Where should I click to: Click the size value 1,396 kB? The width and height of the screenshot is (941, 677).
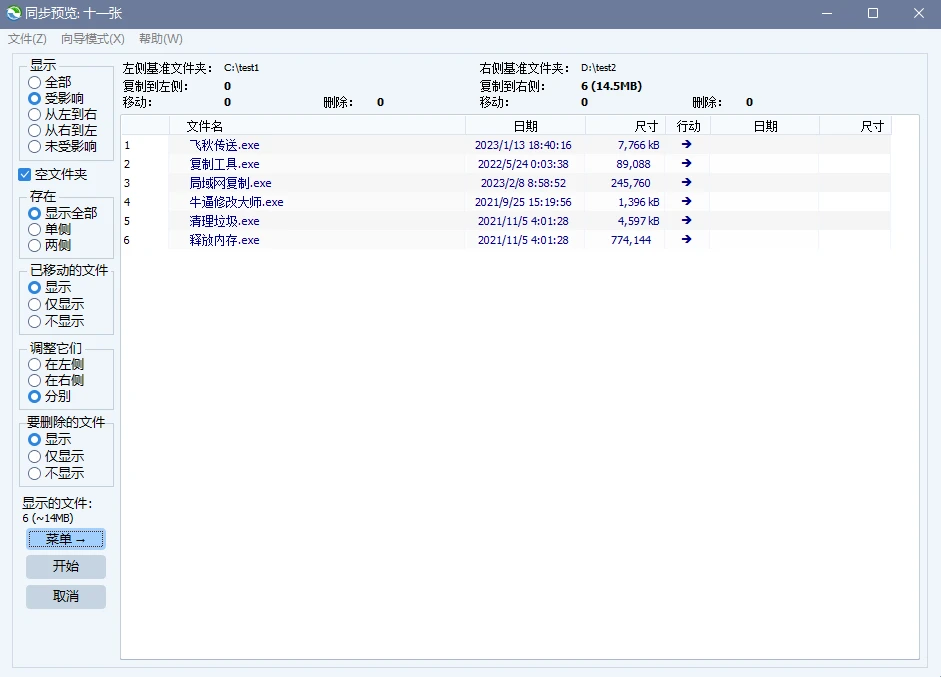[x=639, y=202]
